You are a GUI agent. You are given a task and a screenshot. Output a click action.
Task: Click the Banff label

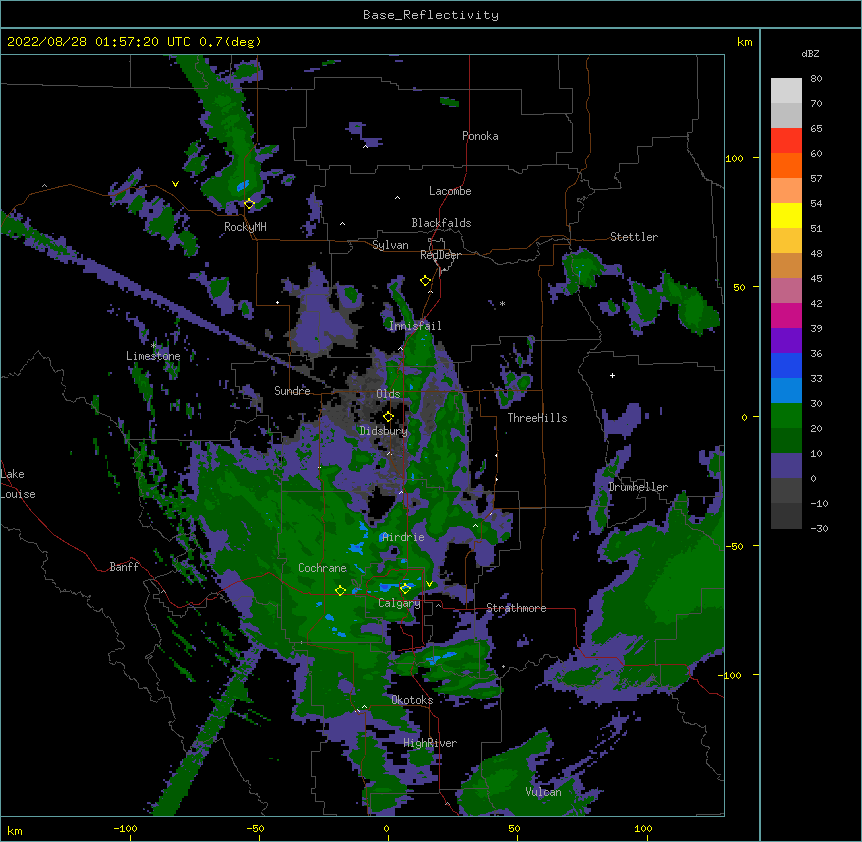124,567
